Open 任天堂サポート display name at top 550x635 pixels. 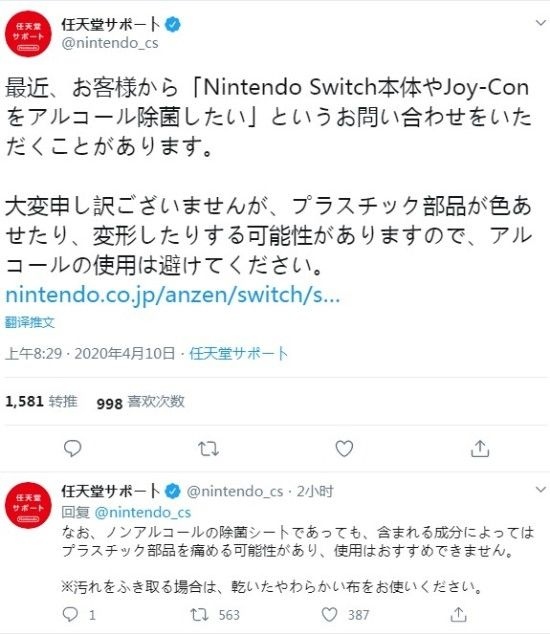pos(111,24)
